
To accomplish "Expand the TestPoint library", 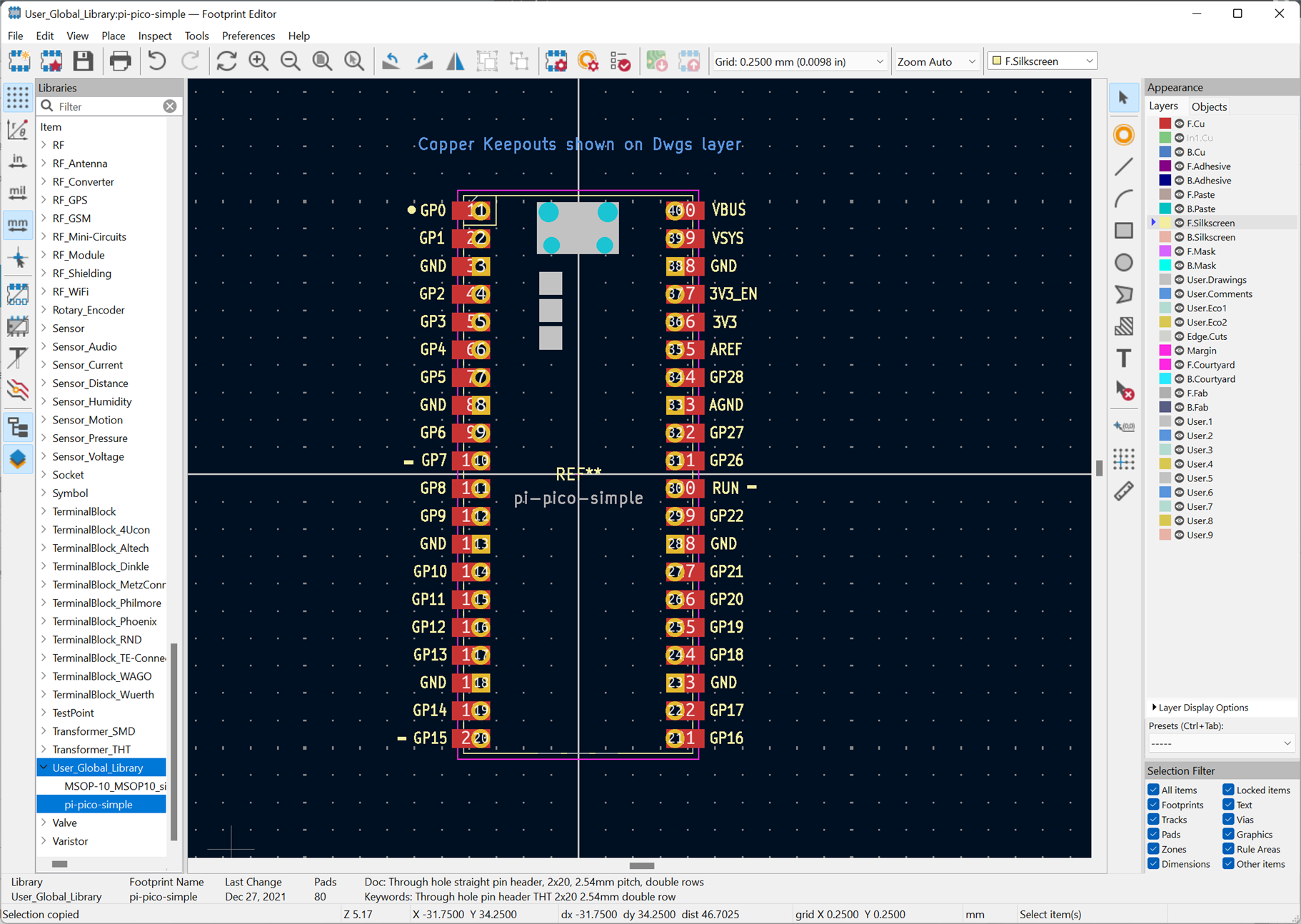I will point(44,713).
